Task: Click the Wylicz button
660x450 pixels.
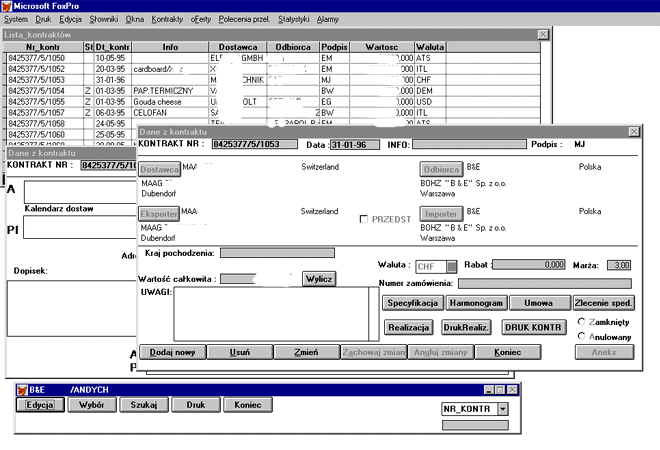Action: click(x=319, y=279)
